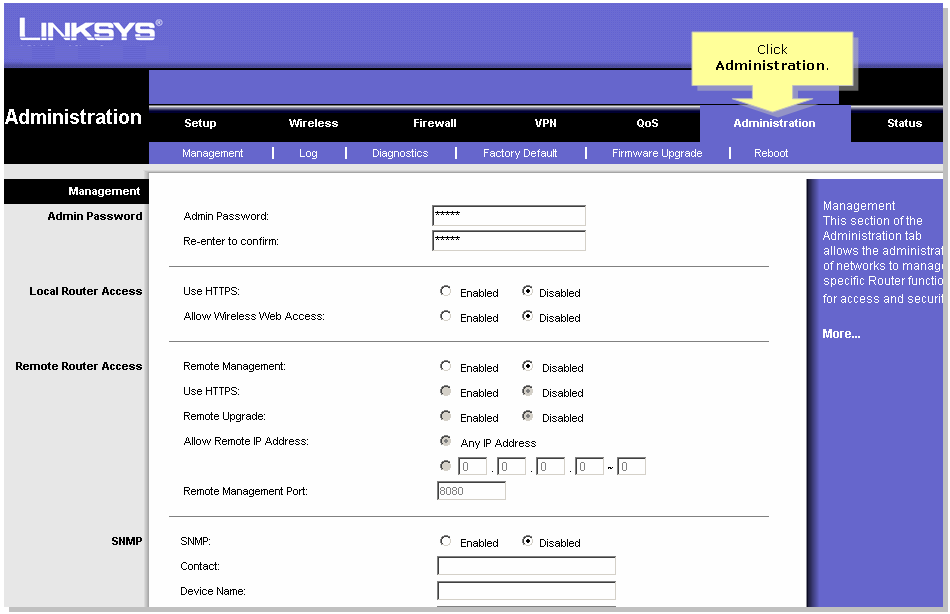The height and width of the screenshot is (614, 950).
Task: Click the SNMP Contact field
Action: (526, 566)
